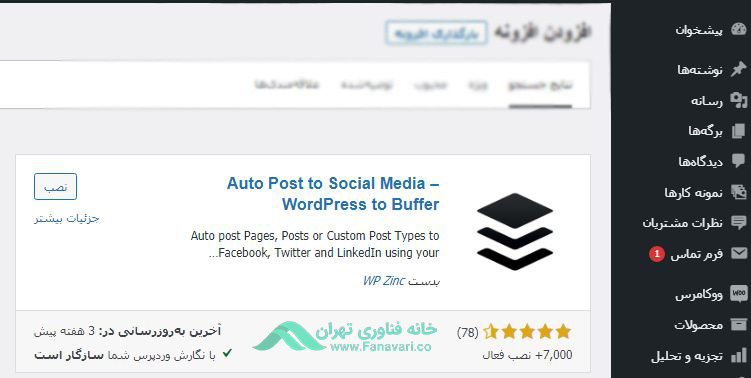Click the red notification badge on فرم تماس
Viewport: 751px width, 378px height.
click(x=657, y=254)
